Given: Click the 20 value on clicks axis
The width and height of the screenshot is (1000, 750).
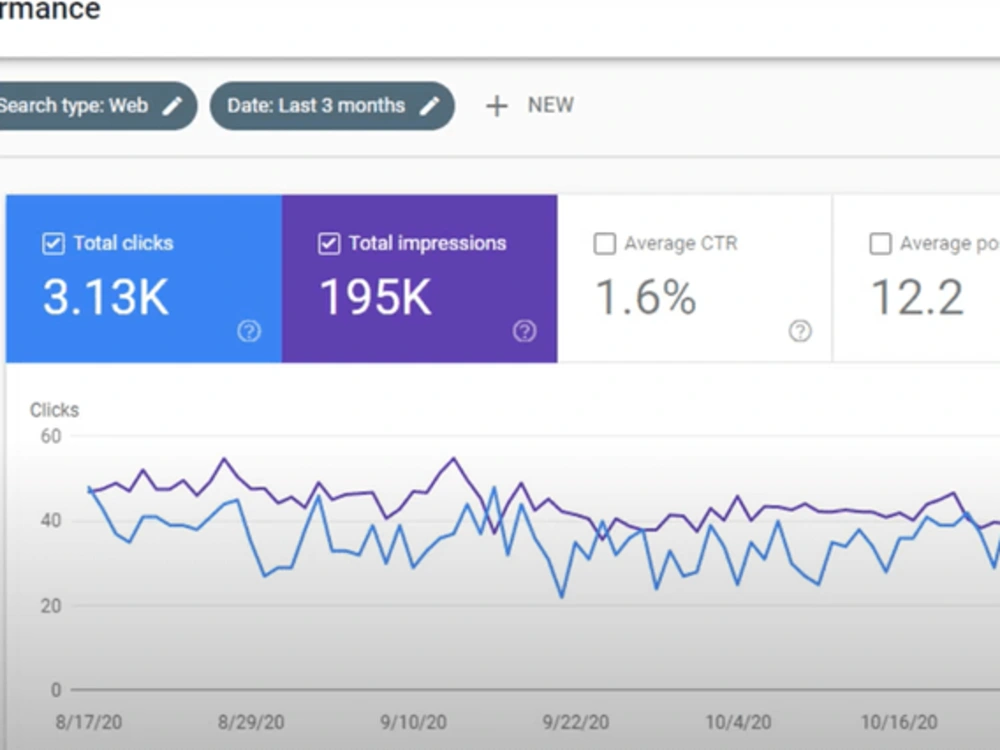Looking at the screenshot, I should point(51,606).
